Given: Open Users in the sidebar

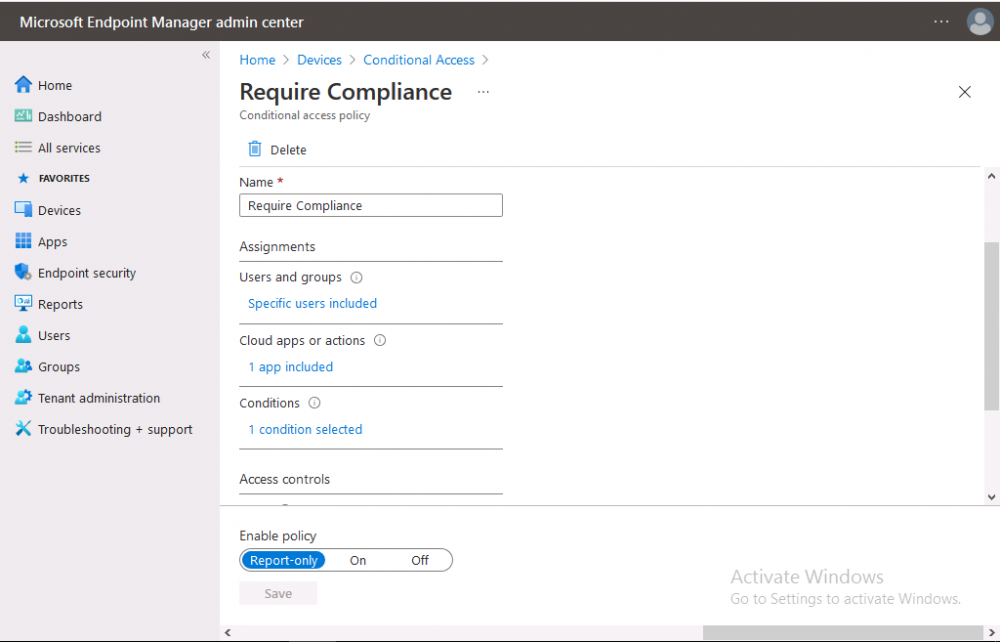Looking at the screenshot, I should [x=54, y=335].
